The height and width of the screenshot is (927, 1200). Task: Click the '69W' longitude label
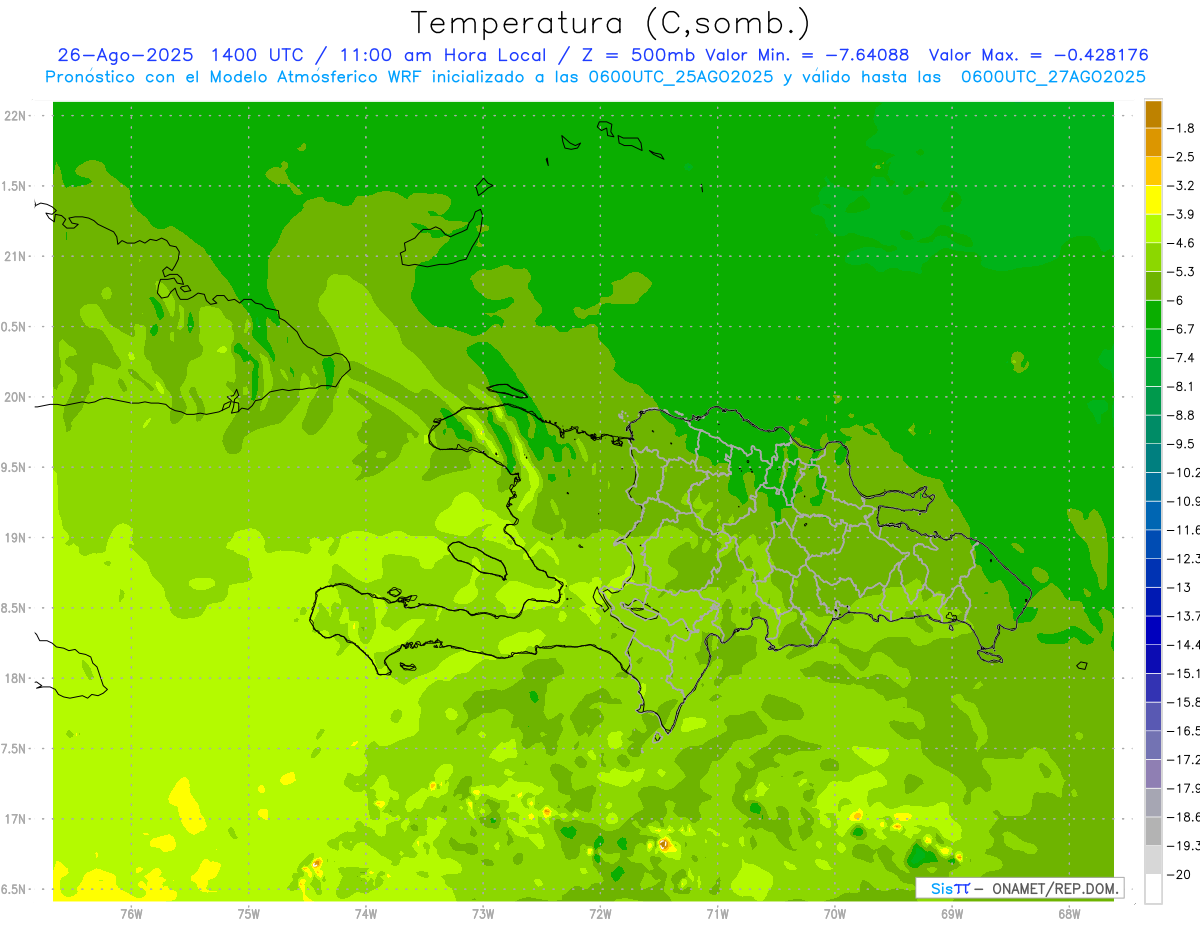coord(952,914)
